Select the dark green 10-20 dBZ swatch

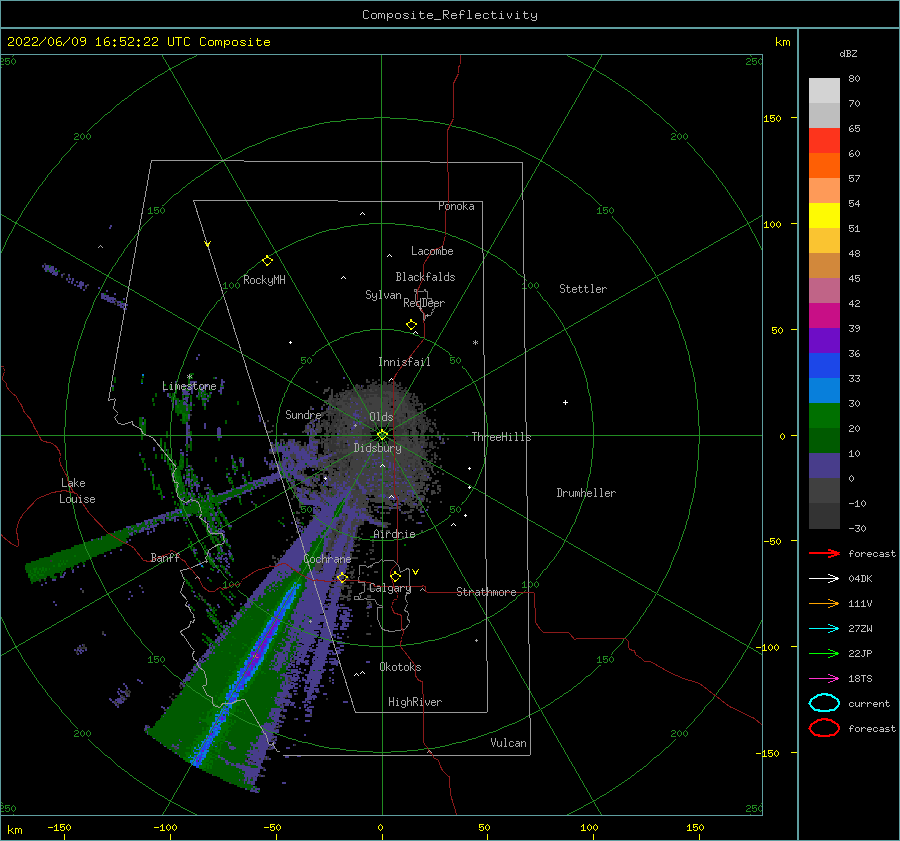(x=824, y=441)
